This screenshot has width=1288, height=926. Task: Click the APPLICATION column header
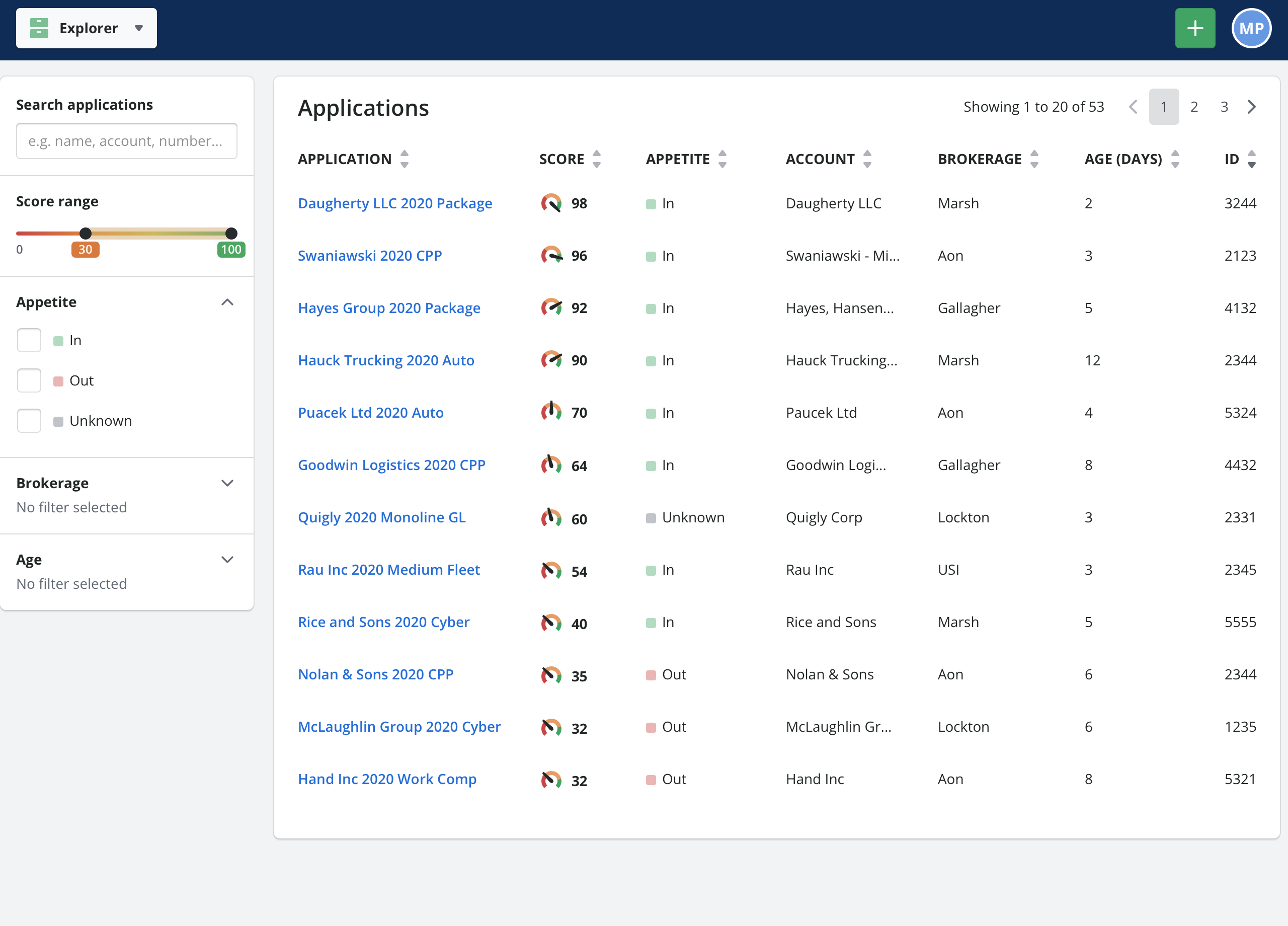tap(345, 159)
